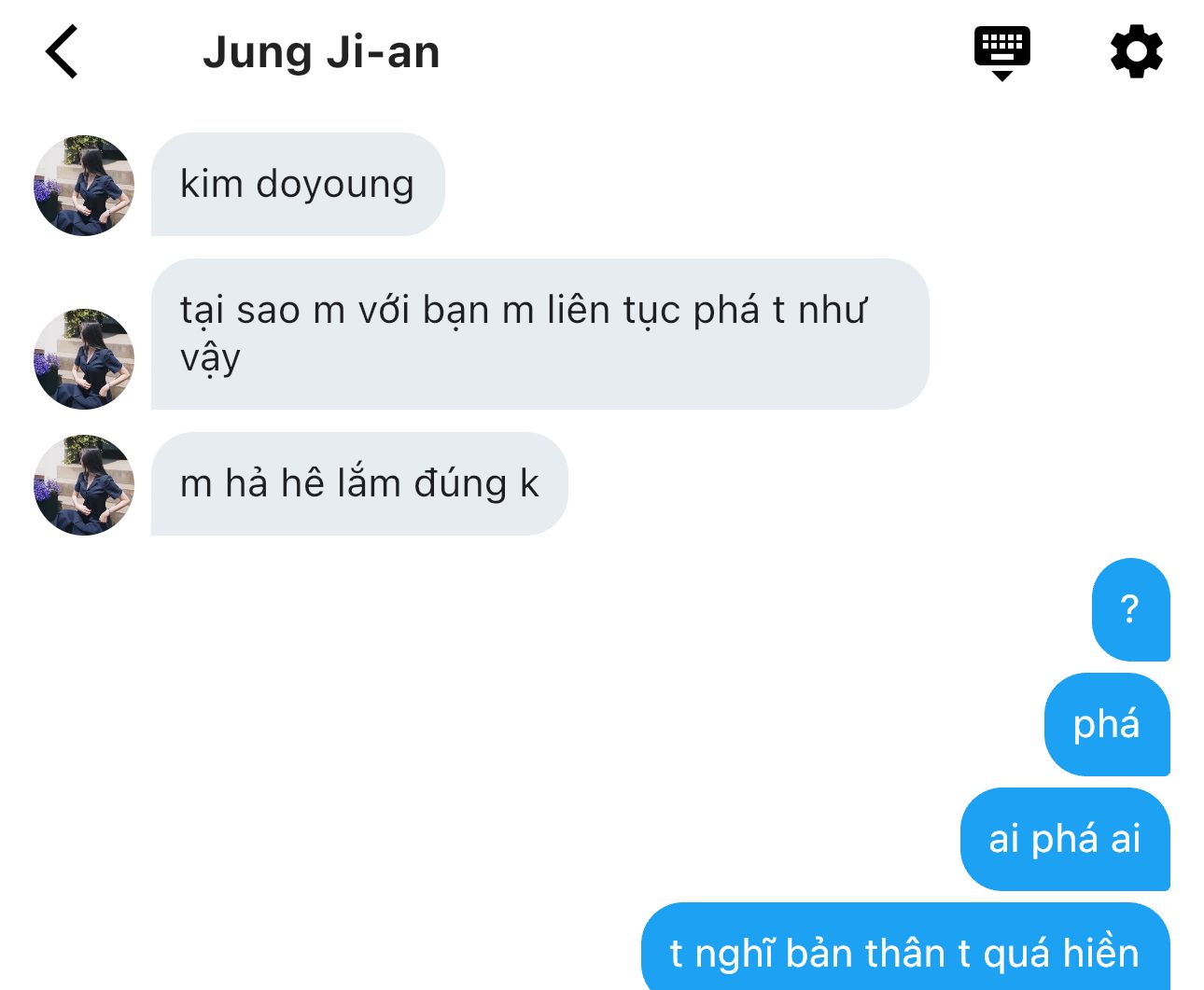Open avatar beside 'm hả hê lắm' message
Viewport: 1204px width, 990px height.
pos(84,484)
